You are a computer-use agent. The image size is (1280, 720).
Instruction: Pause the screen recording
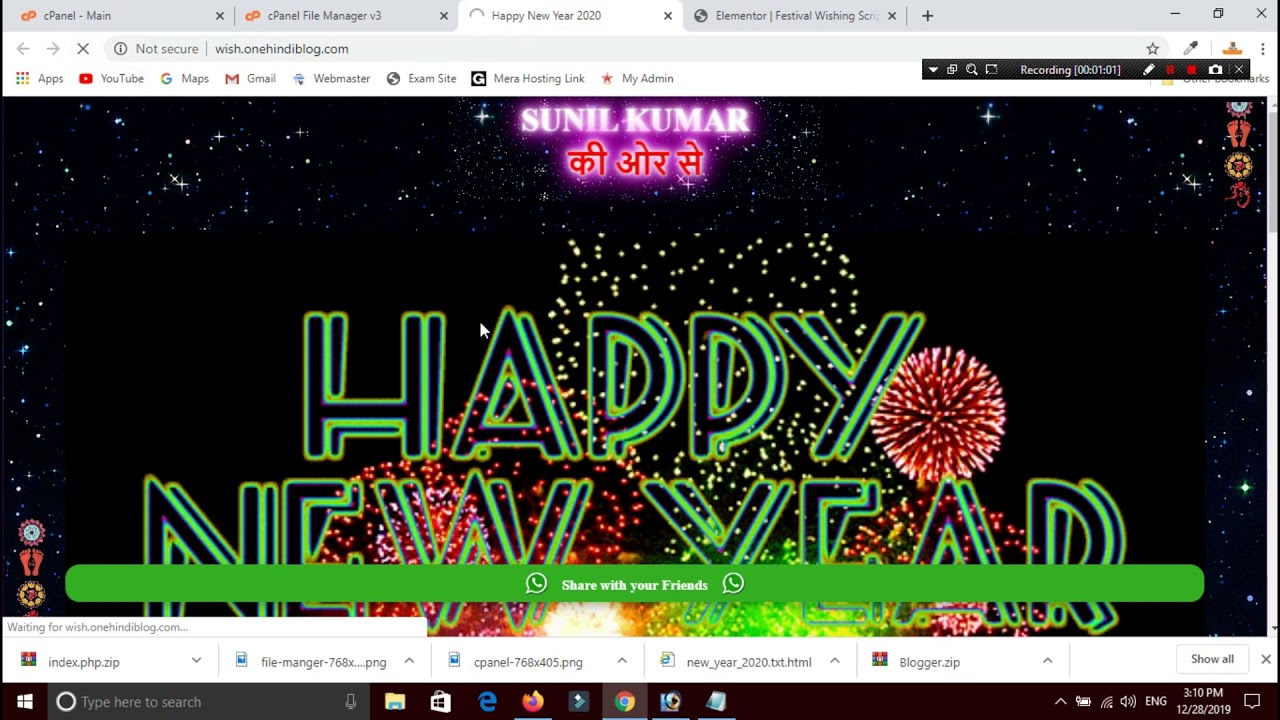[x=1170, y=70]
